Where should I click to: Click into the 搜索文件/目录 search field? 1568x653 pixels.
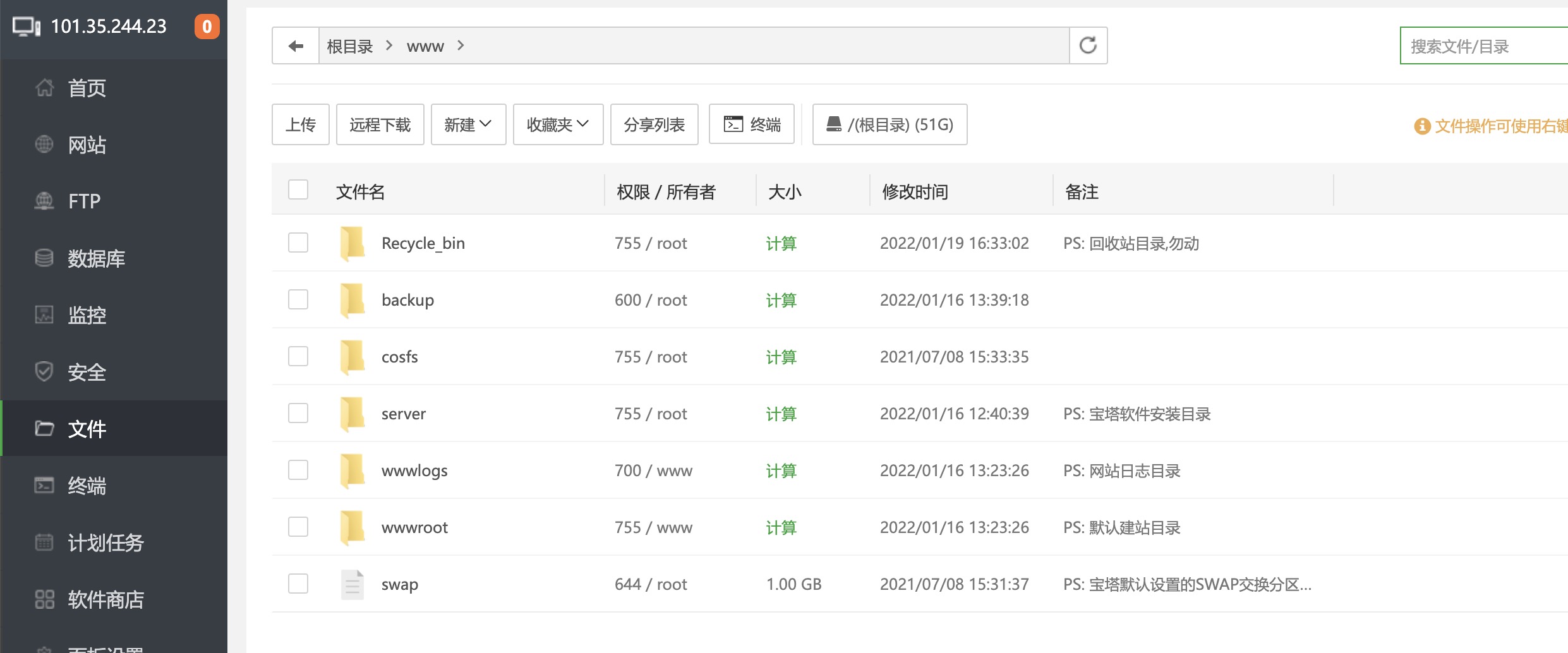pyautogui.click(x=1484, y=45)
